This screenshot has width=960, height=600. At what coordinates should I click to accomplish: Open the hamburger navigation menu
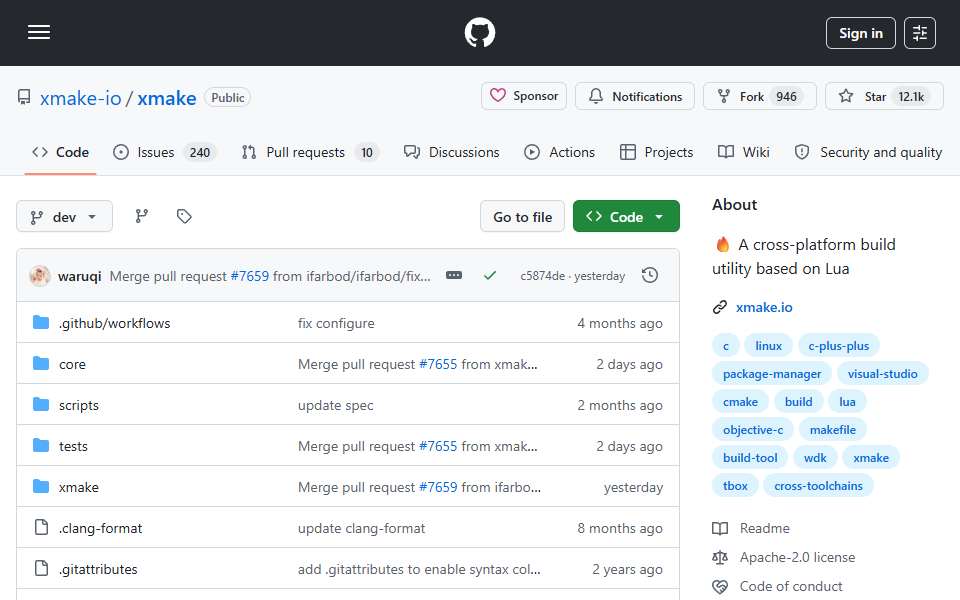coord(39,32)
